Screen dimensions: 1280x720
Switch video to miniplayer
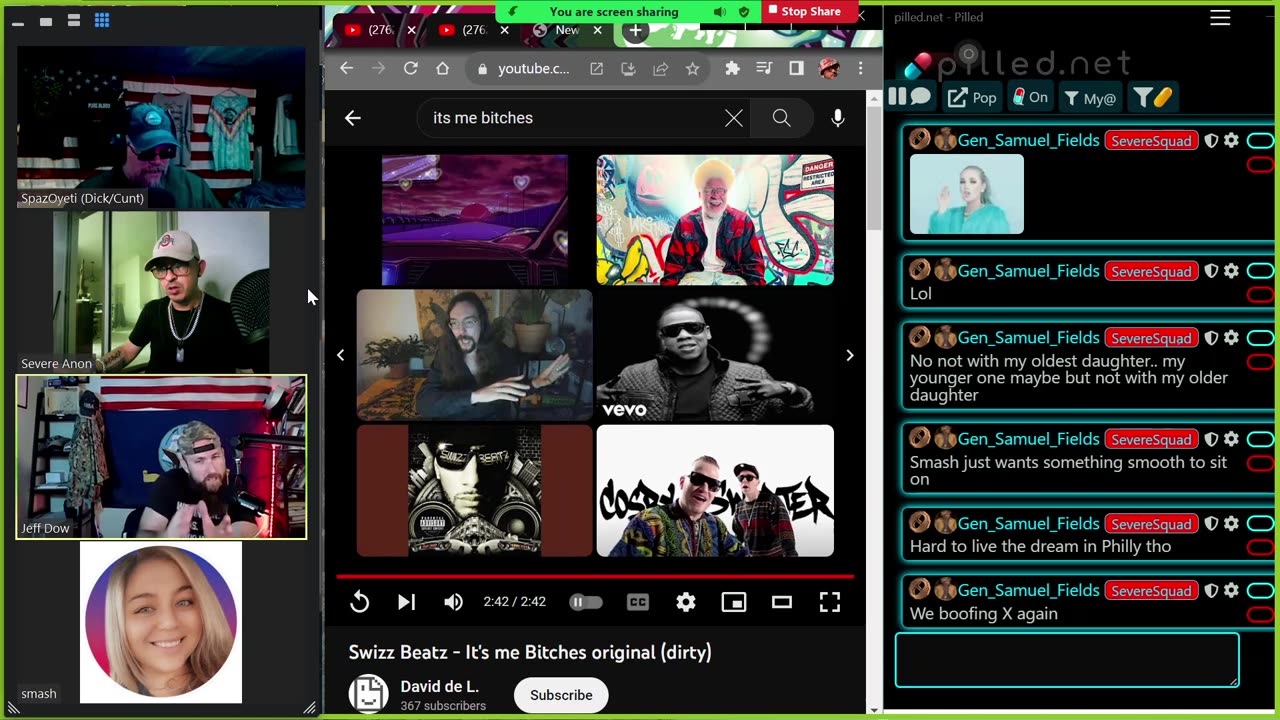(x=734, y=602)
